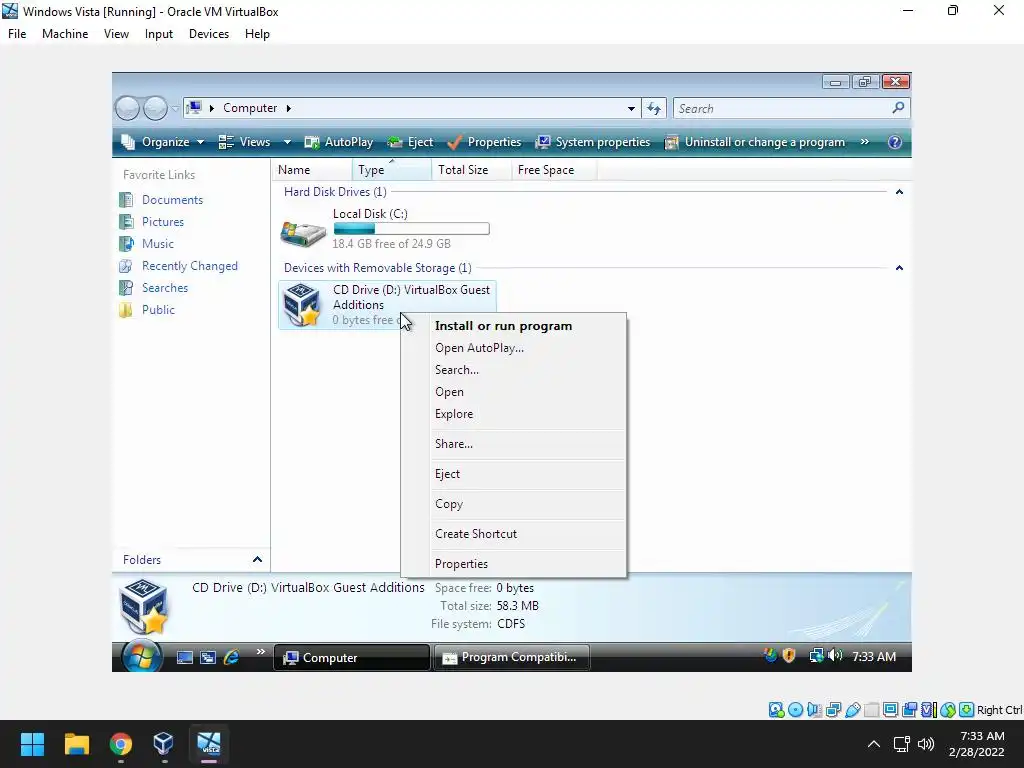Click the refresh button beside address bar
1024x768 pixels.
pos(654,108)
